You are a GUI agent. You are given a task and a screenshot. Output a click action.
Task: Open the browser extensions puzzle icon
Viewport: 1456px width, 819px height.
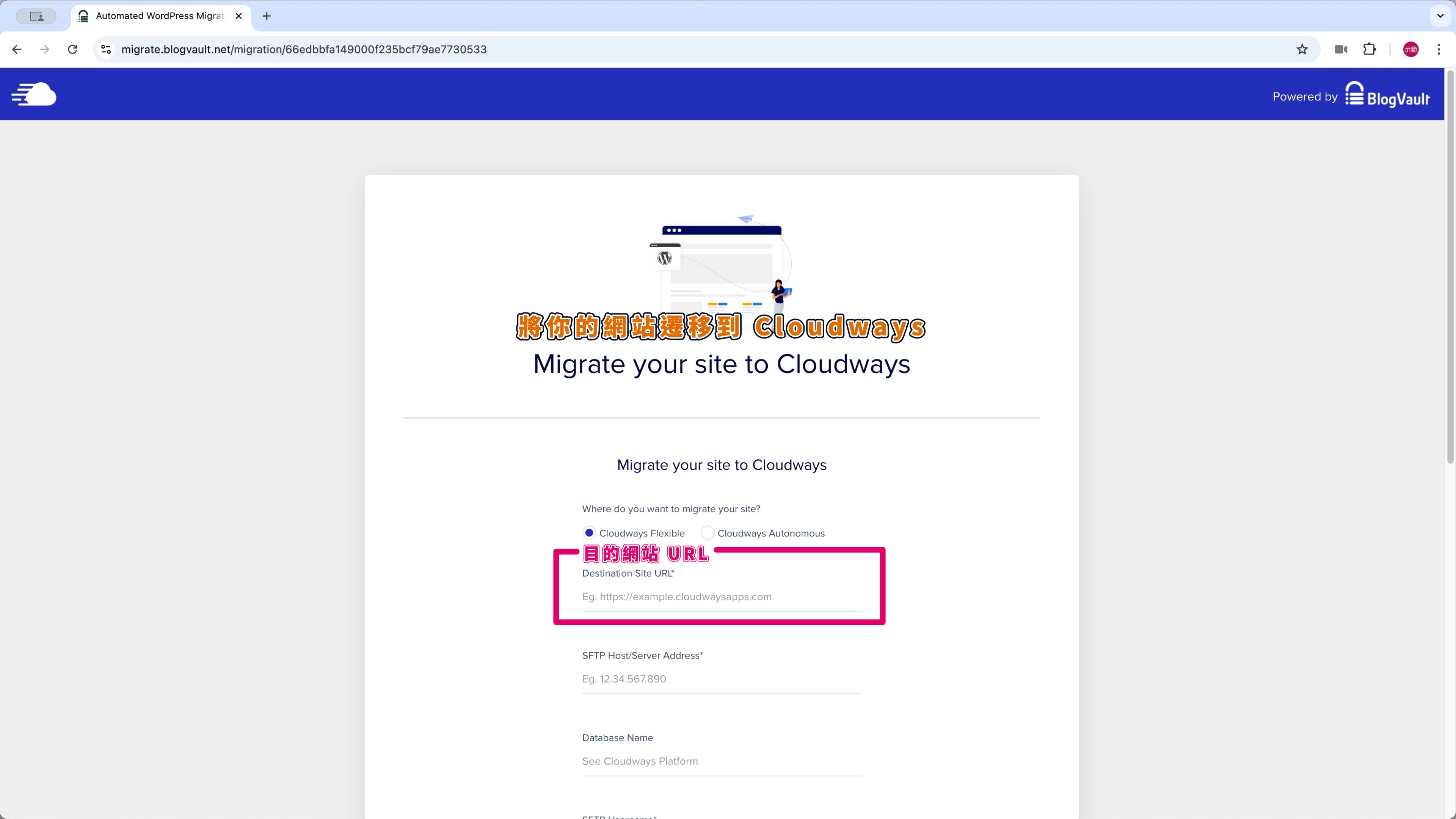click(1369, 49)
